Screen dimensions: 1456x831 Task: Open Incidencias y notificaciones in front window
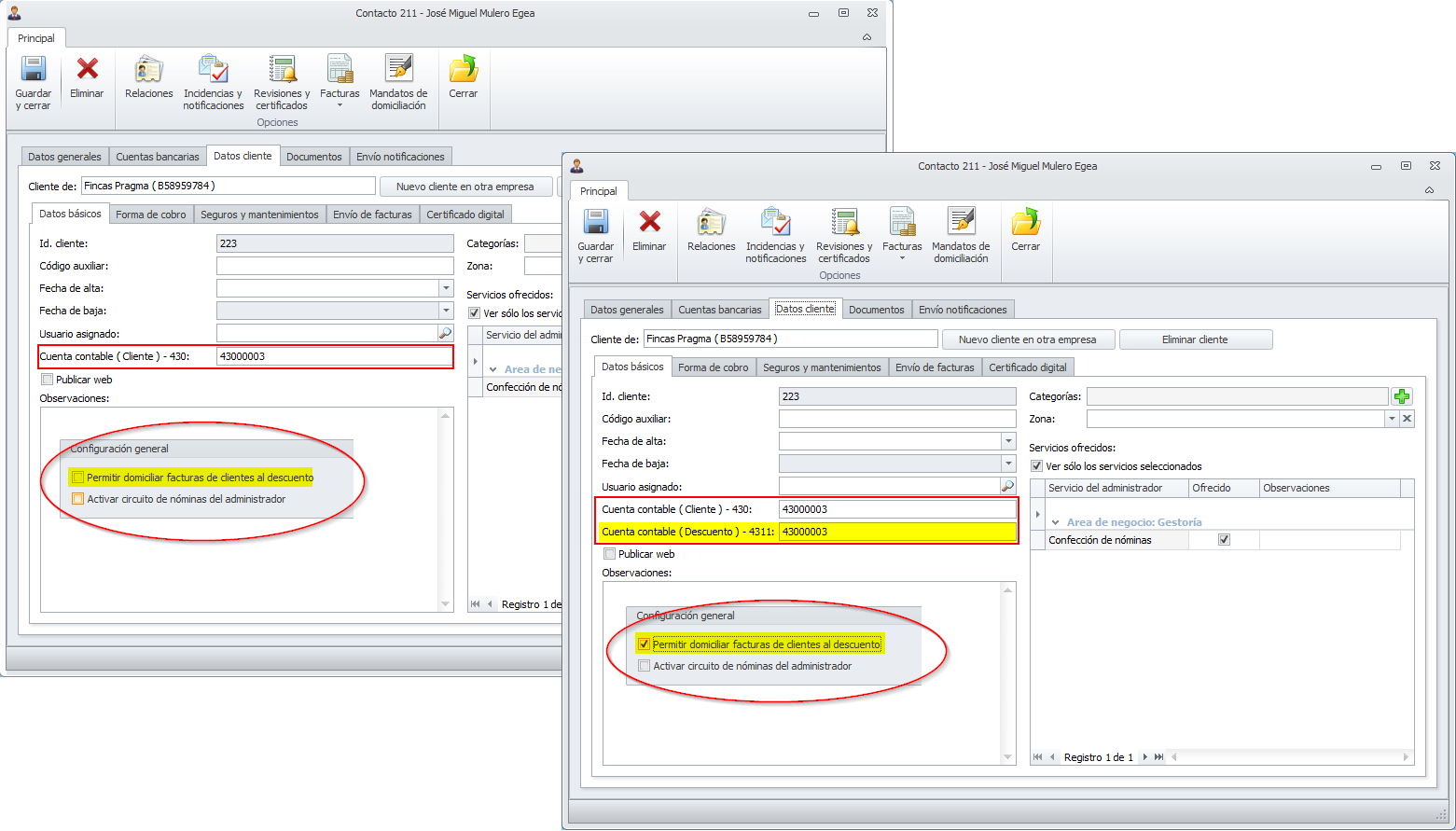(775, 235)
